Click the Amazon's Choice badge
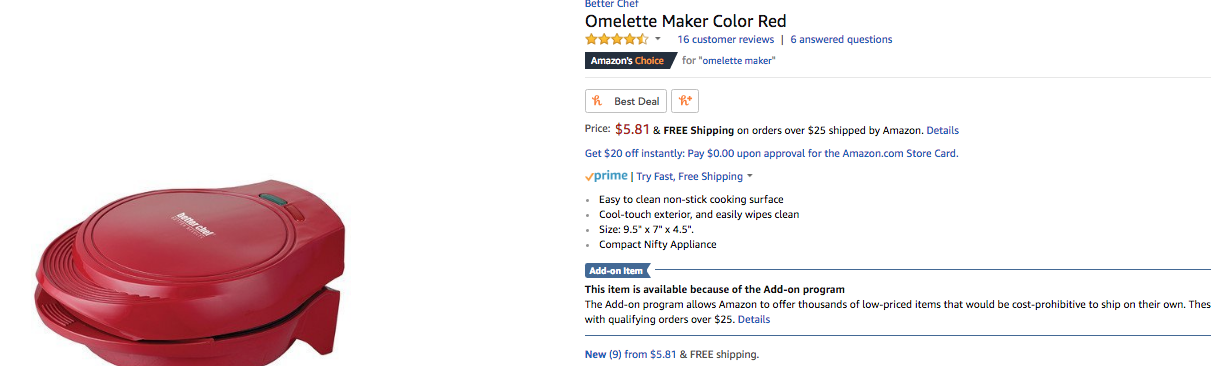The width and height of the screenshot is (1211, 366). [627, 61]
